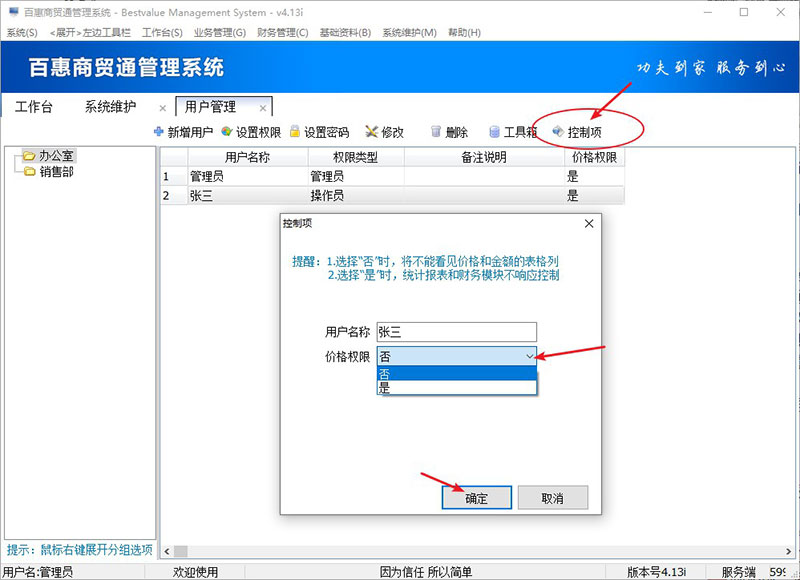Select the 办公室 folder icon
Screen dimensions: 800x580
(29, 156)
